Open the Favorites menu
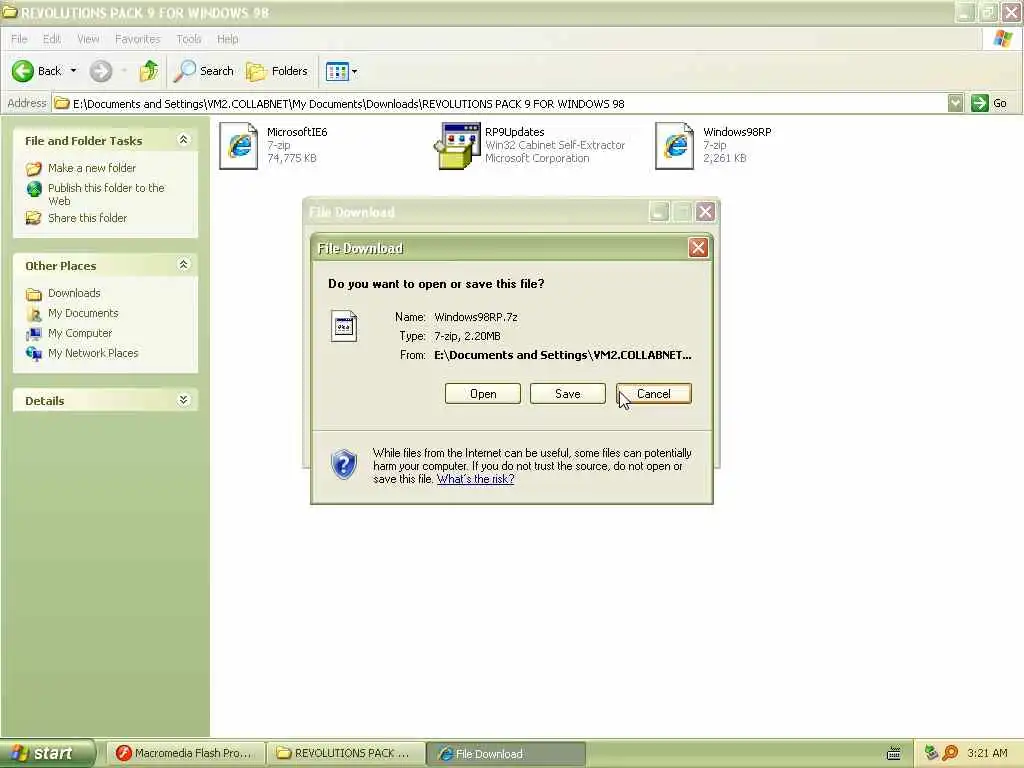 pyautogui.click(x=138, y=39)
